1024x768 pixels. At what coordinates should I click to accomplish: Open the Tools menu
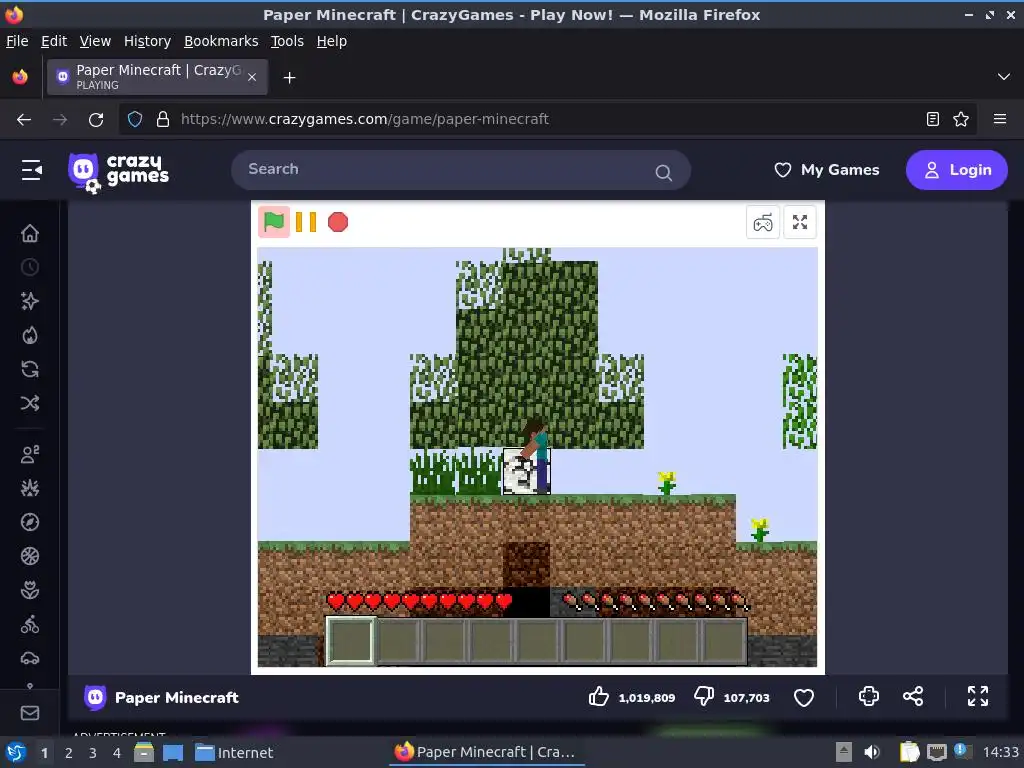tap(287, 41)
